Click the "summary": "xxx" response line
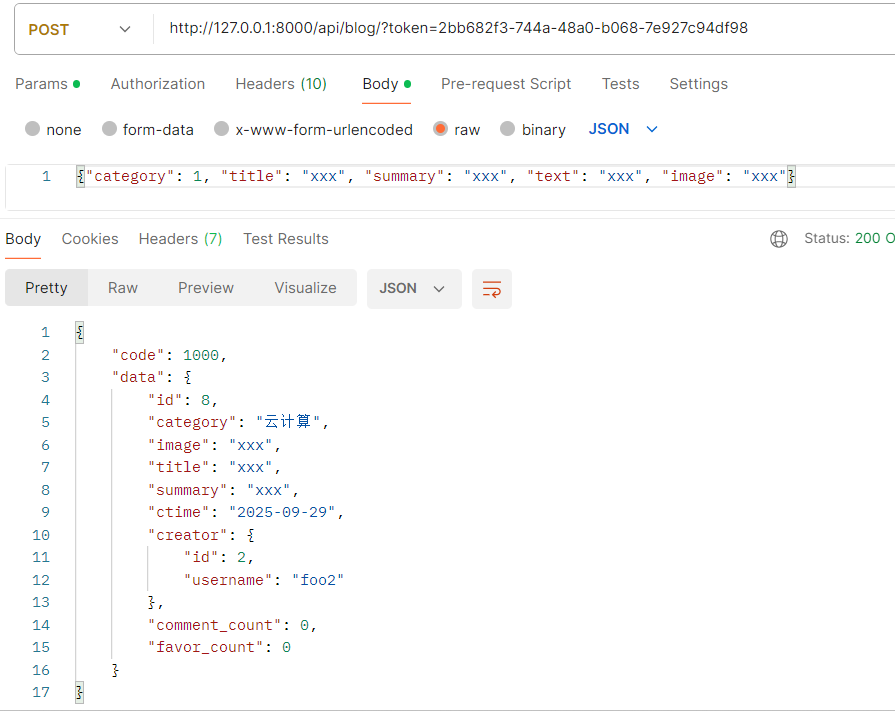This screenshot has width=895, height=711. [x=223, y=490]
